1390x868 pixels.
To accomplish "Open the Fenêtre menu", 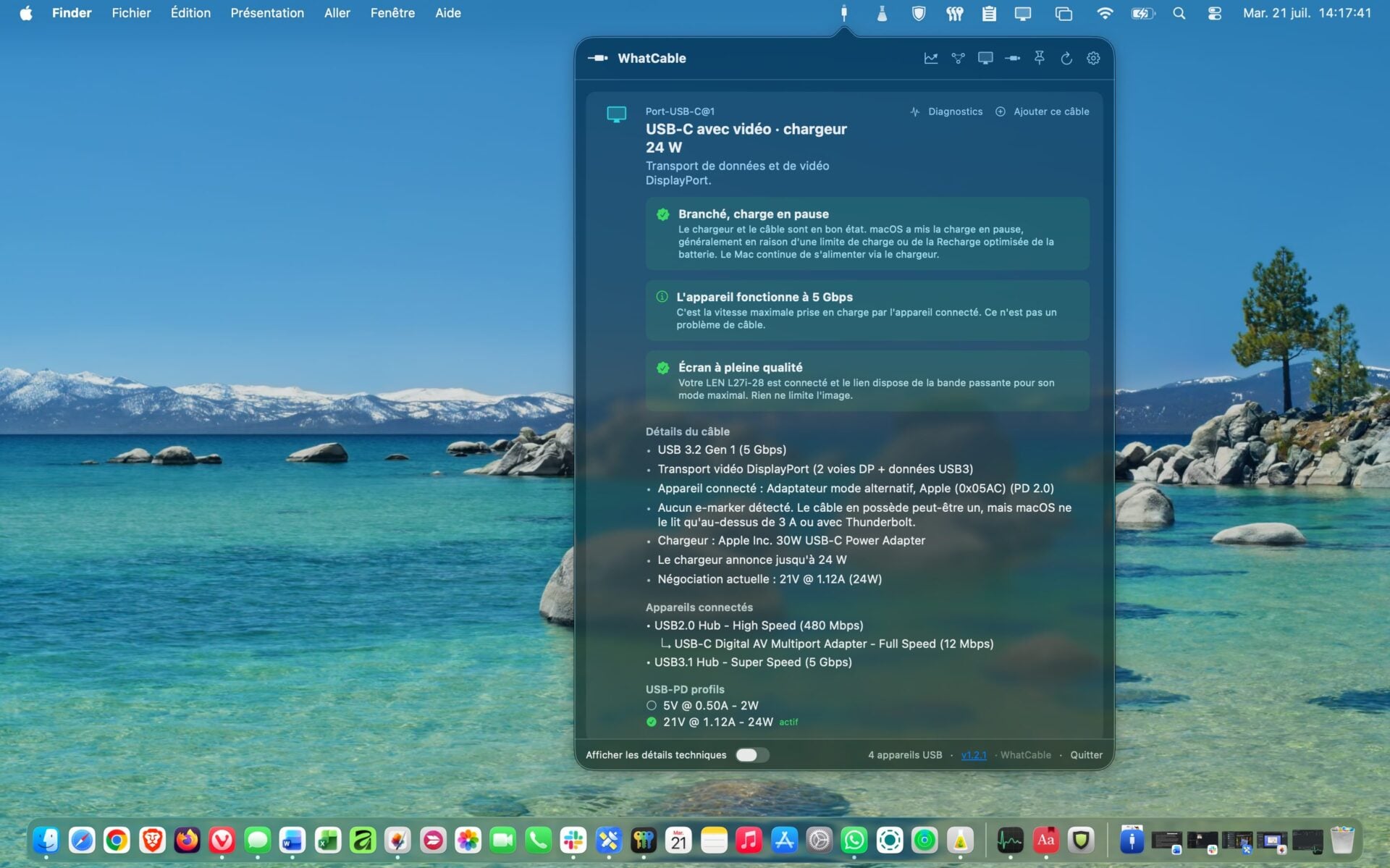I will [392, 13].
